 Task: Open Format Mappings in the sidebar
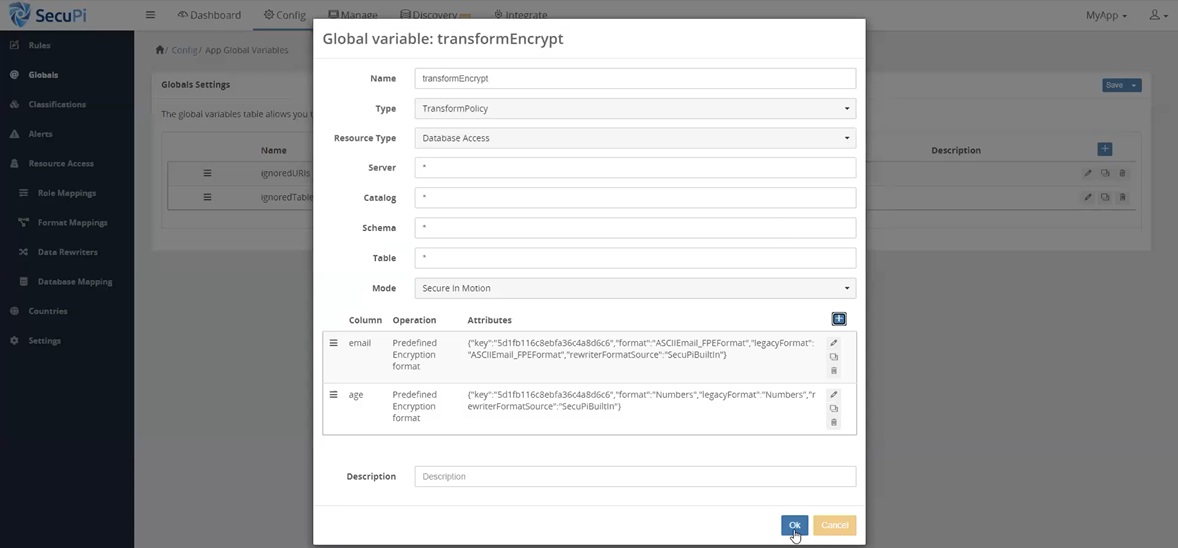pos(72,223)
